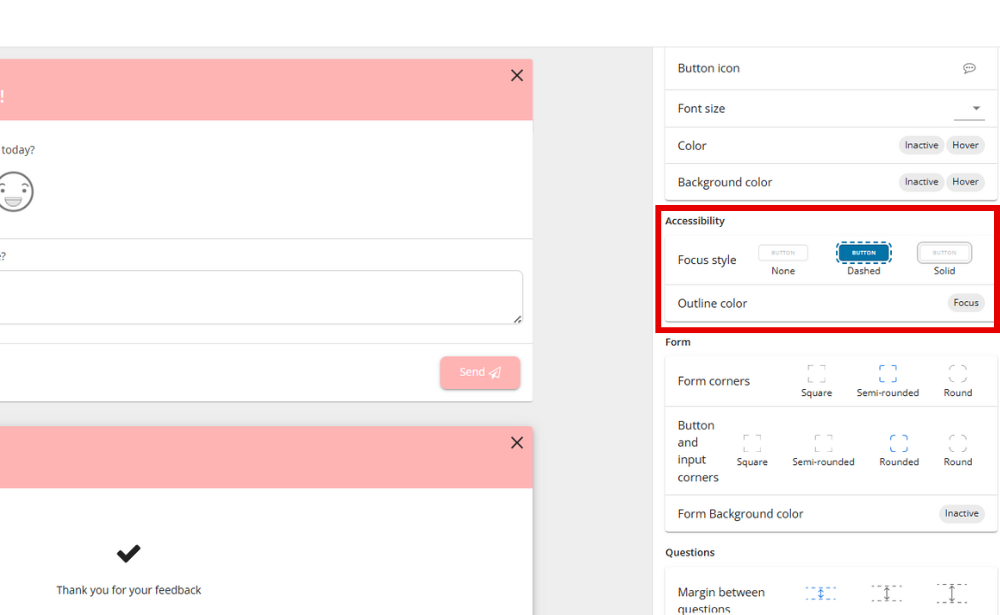Set Background color Hover state
1000x615 pixels.
click(x=965, y=182)
